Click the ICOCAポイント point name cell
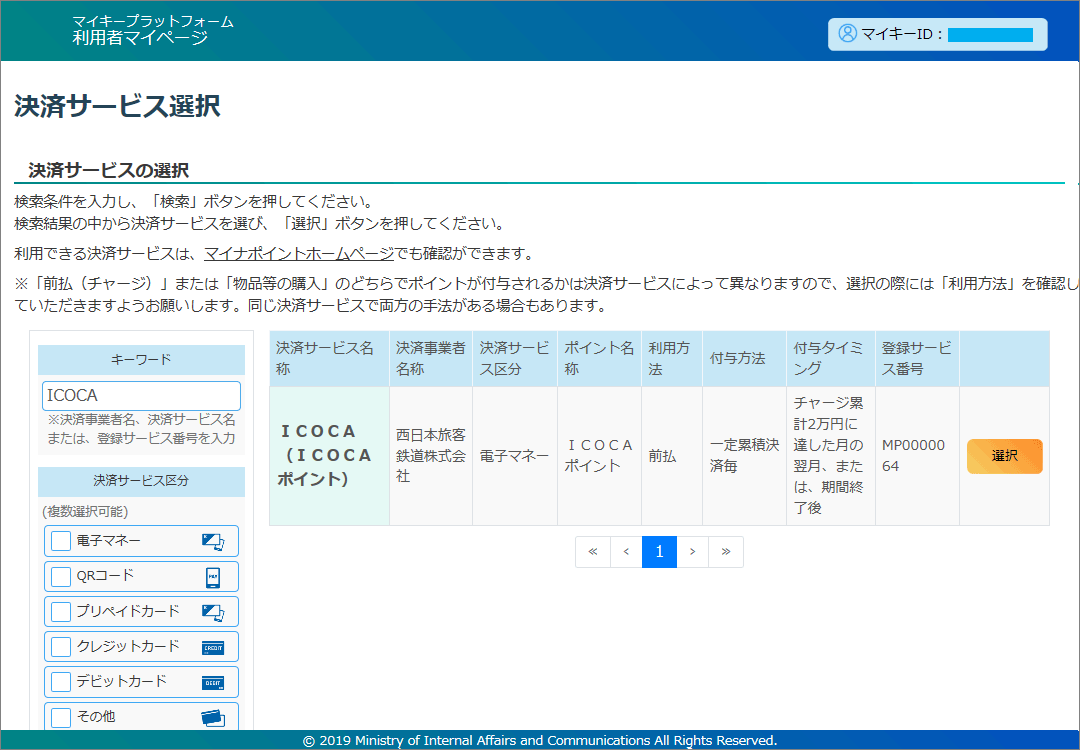This screenshot has height=750, width=1080. [x=599, y=456]
